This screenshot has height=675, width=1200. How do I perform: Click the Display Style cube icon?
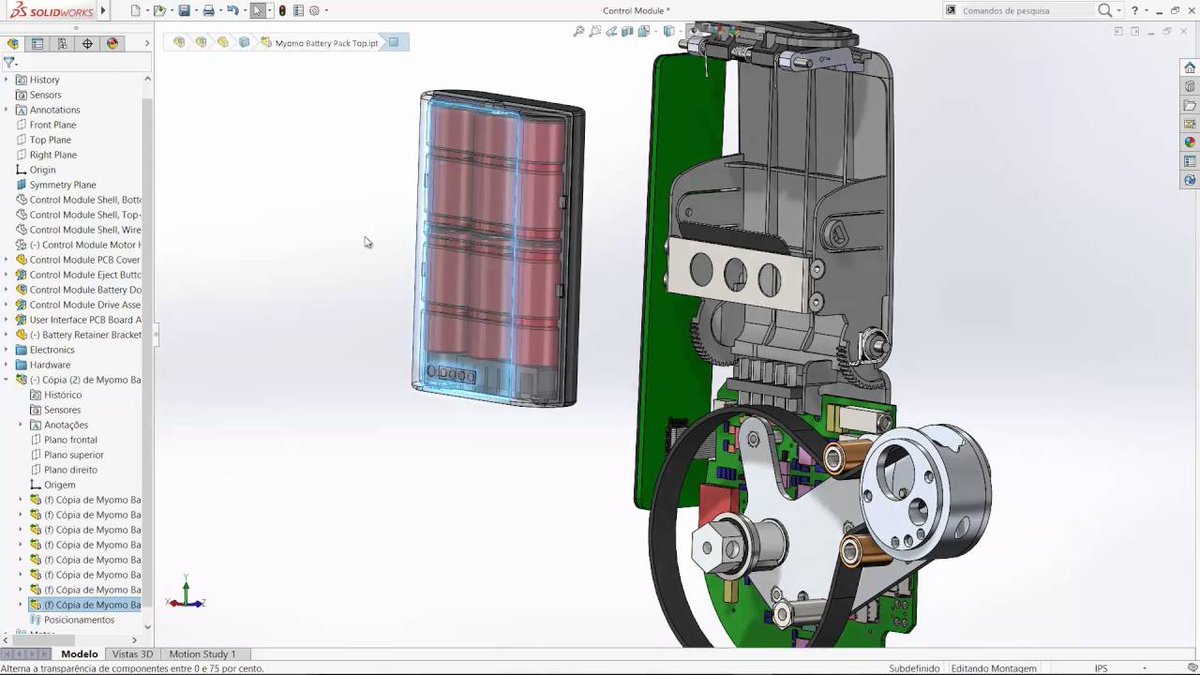point(669,32)
